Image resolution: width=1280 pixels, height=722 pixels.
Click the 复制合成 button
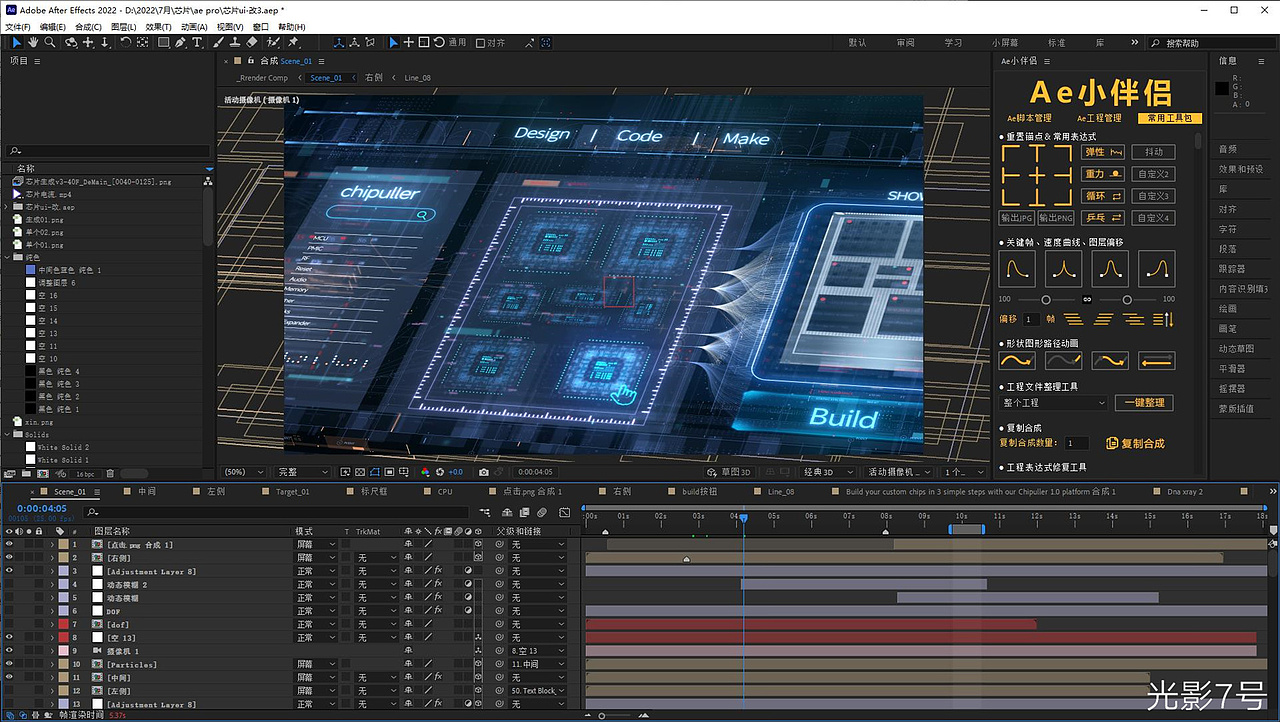pos(1136,444)
